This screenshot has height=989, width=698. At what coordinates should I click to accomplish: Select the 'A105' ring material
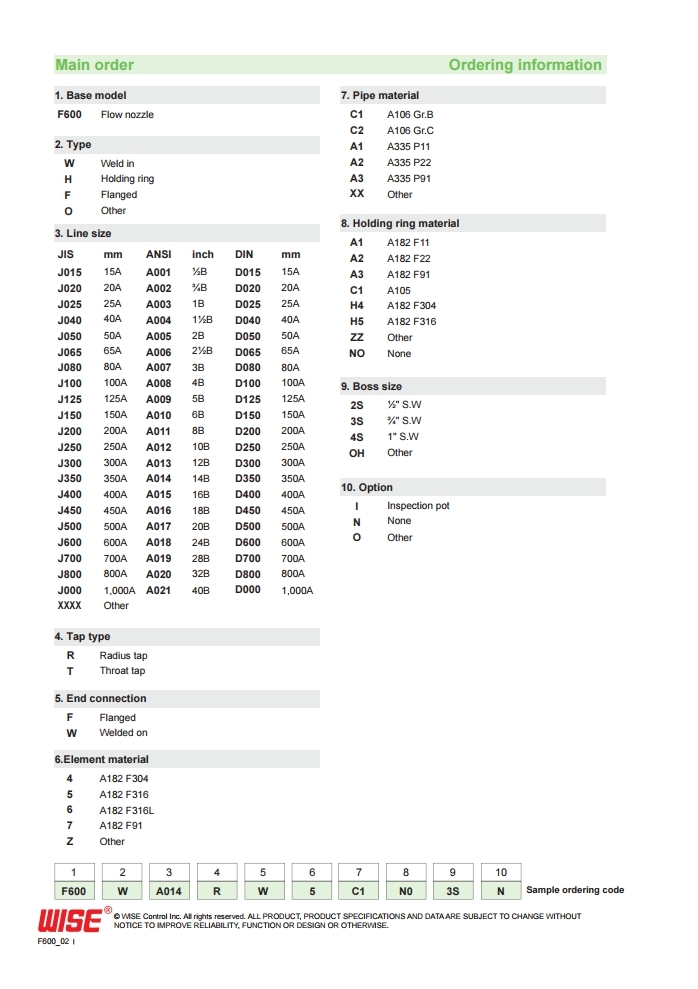398,291
